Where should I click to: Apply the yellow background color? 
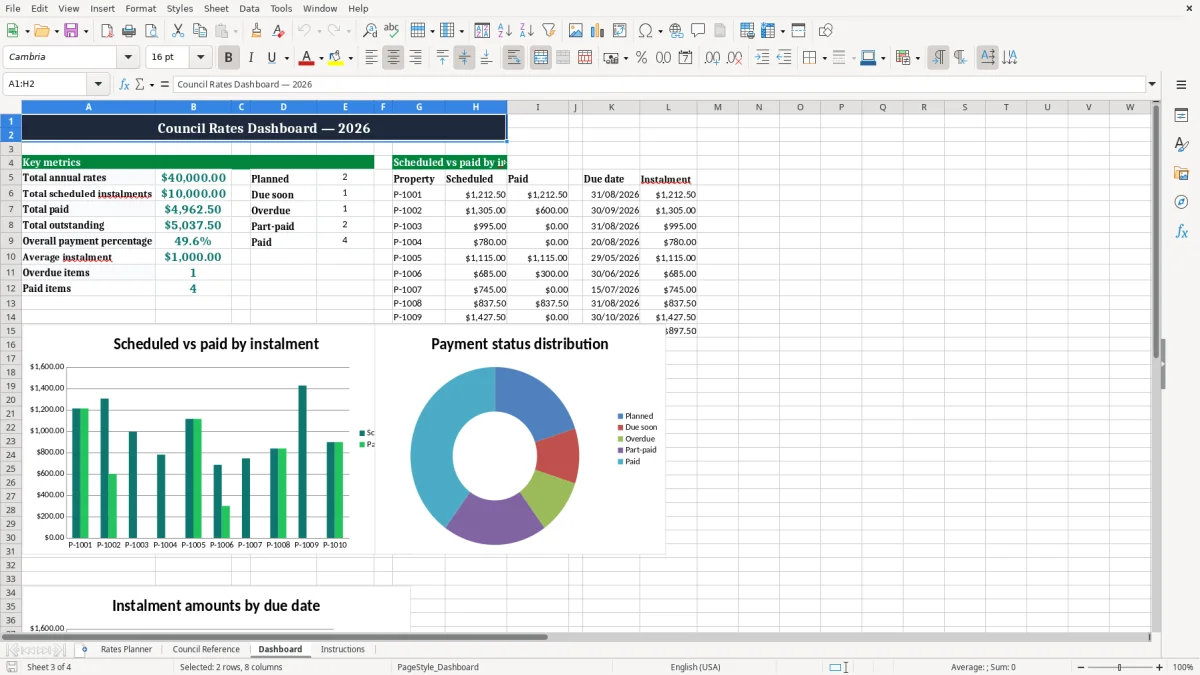click(x=337, y=58)
